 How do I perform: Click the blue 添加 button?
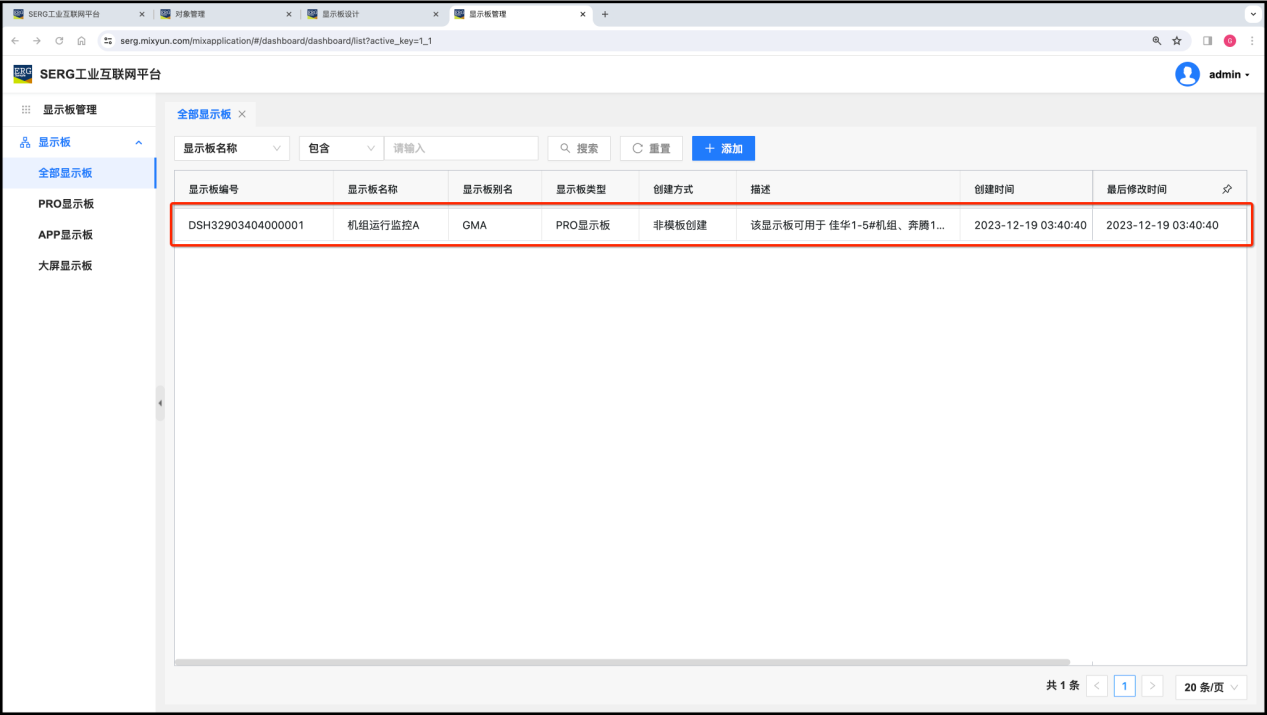click(723, 148)
